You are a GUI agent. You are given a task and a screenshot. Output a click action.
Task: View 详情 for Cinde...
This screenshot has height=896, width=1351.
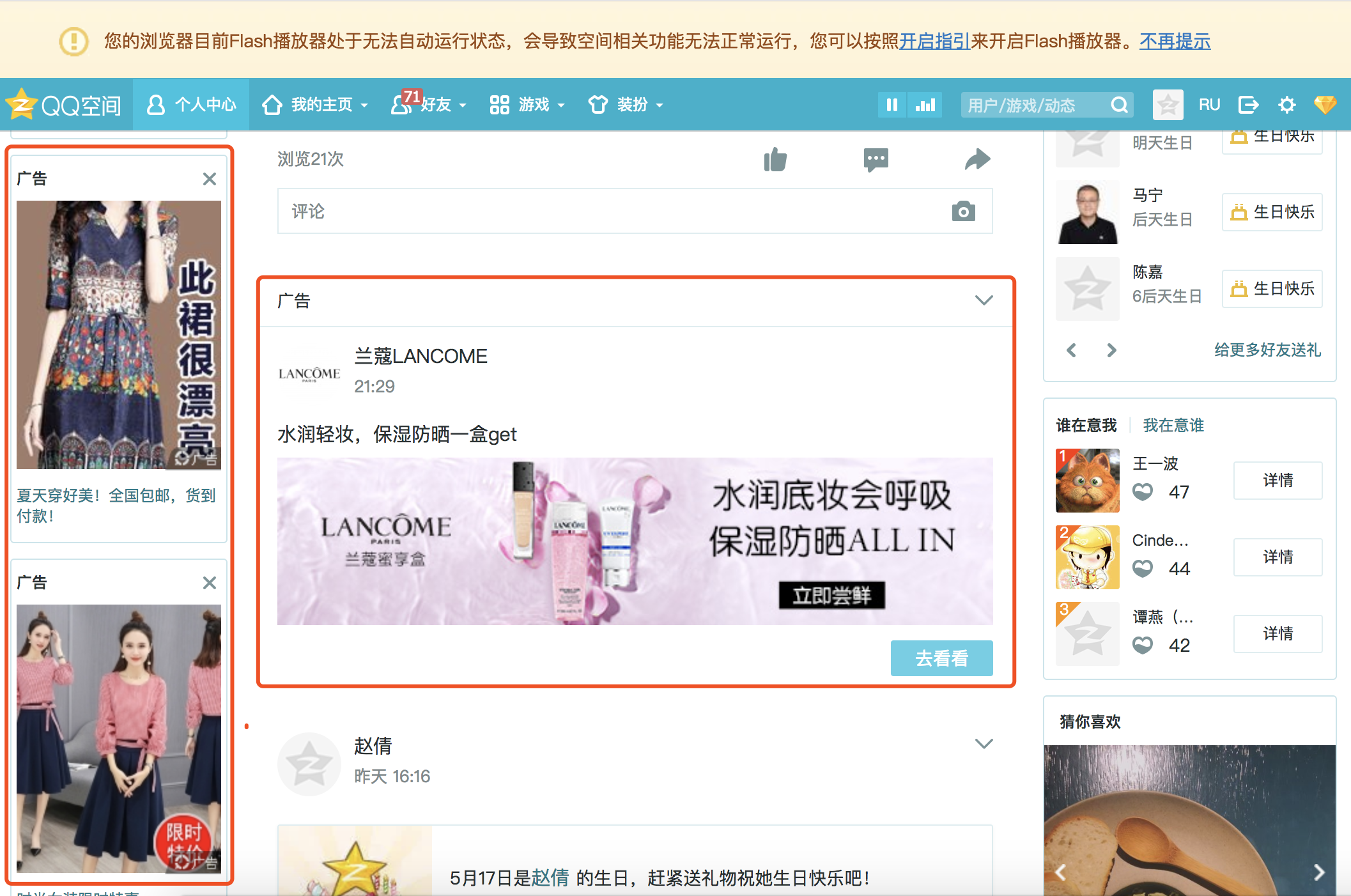point(1278,557)
